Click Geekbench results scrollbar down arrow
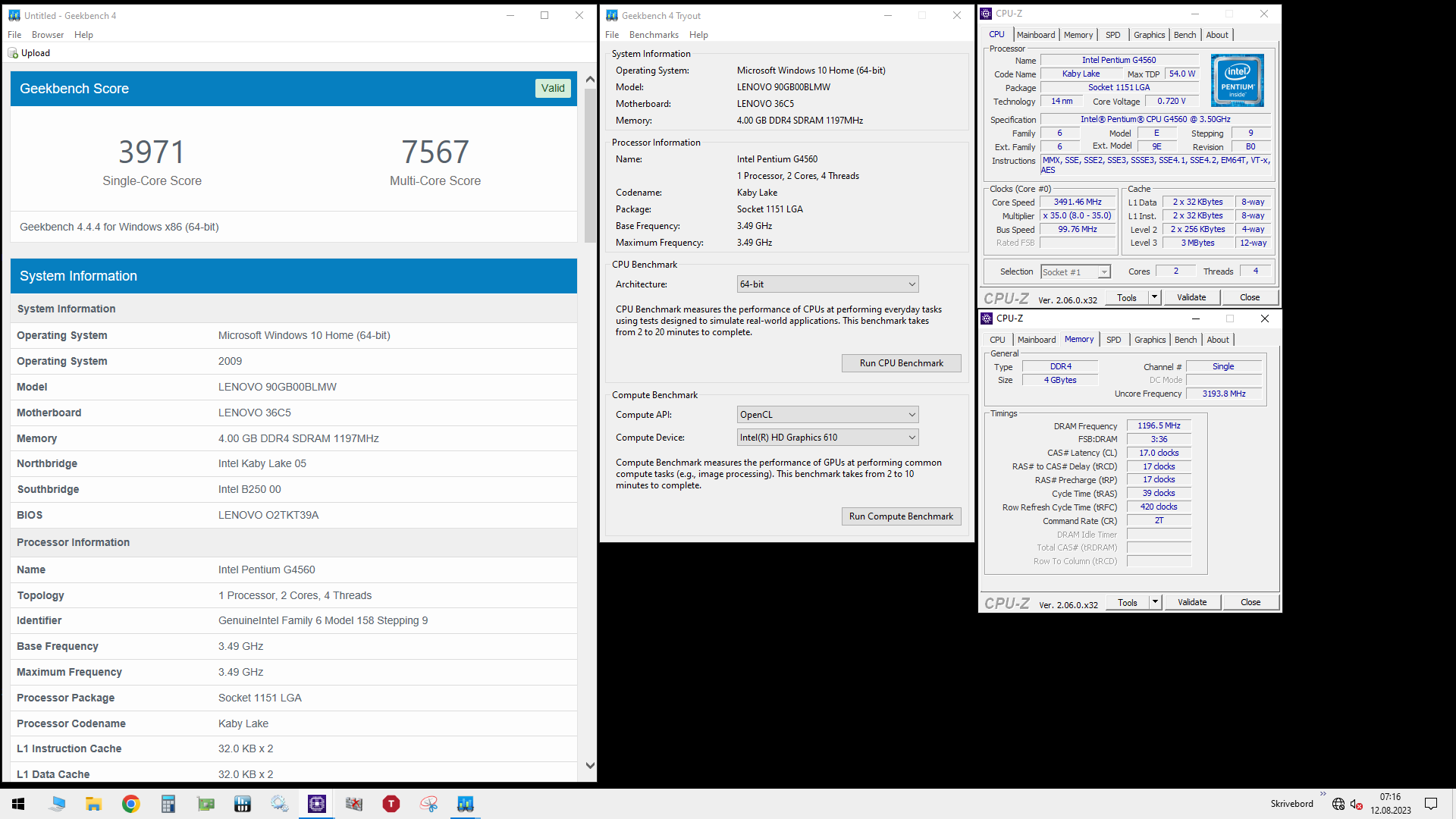Viewport: 1456px width, 819px height. pos(590,766)
